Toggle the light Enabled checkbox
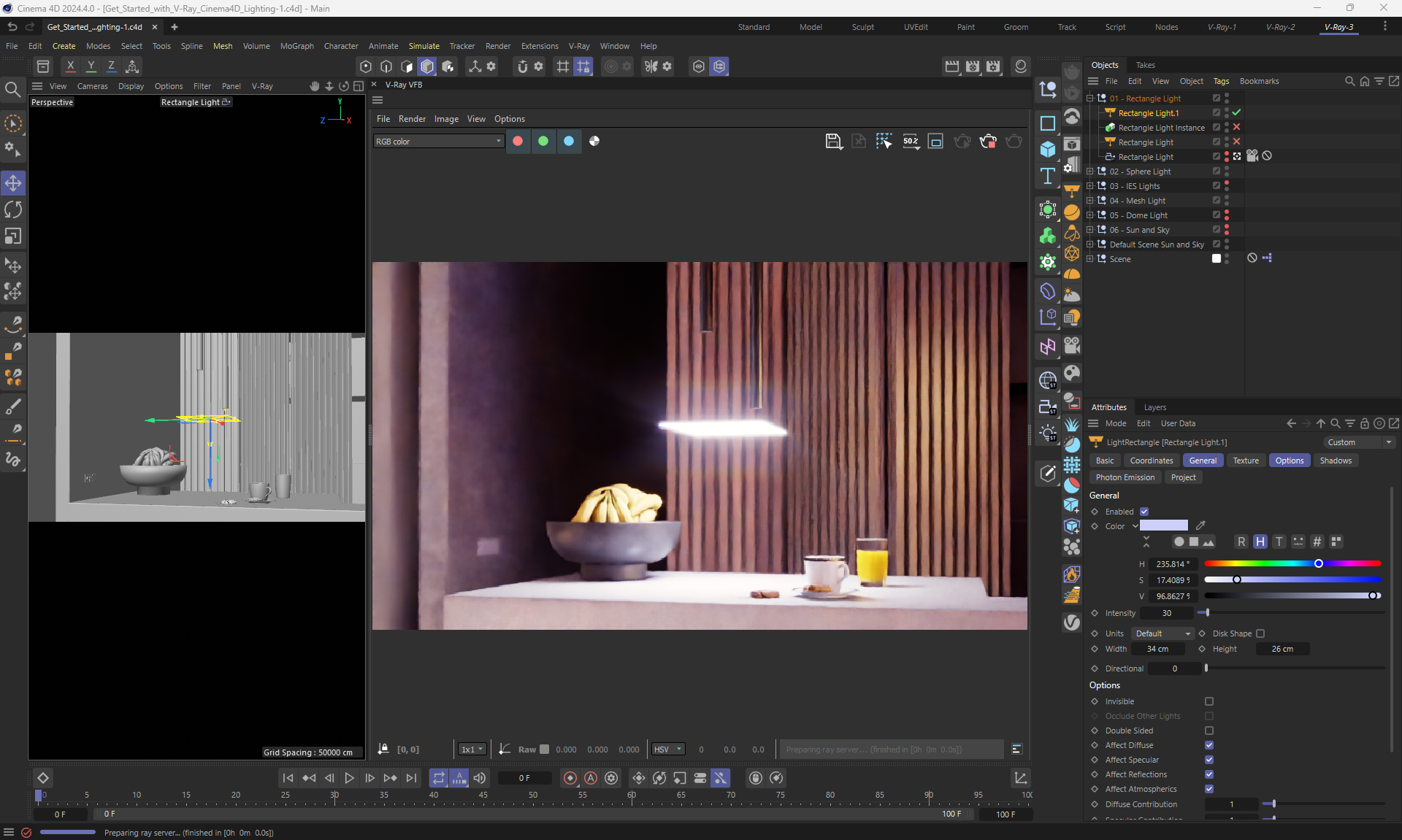The image size is (1402, 840). [x=1144, y=512]
